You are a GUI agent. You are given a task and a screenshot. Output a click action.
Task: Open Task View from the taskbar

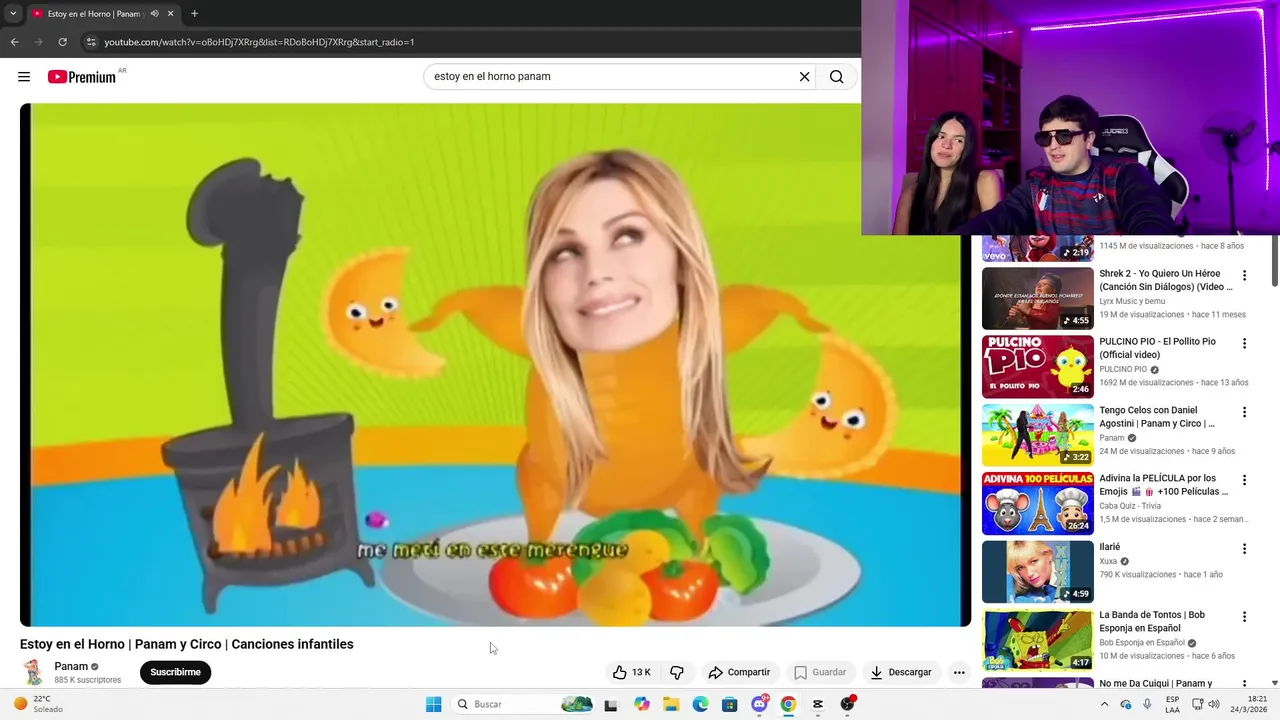click(x=611, y=704)
